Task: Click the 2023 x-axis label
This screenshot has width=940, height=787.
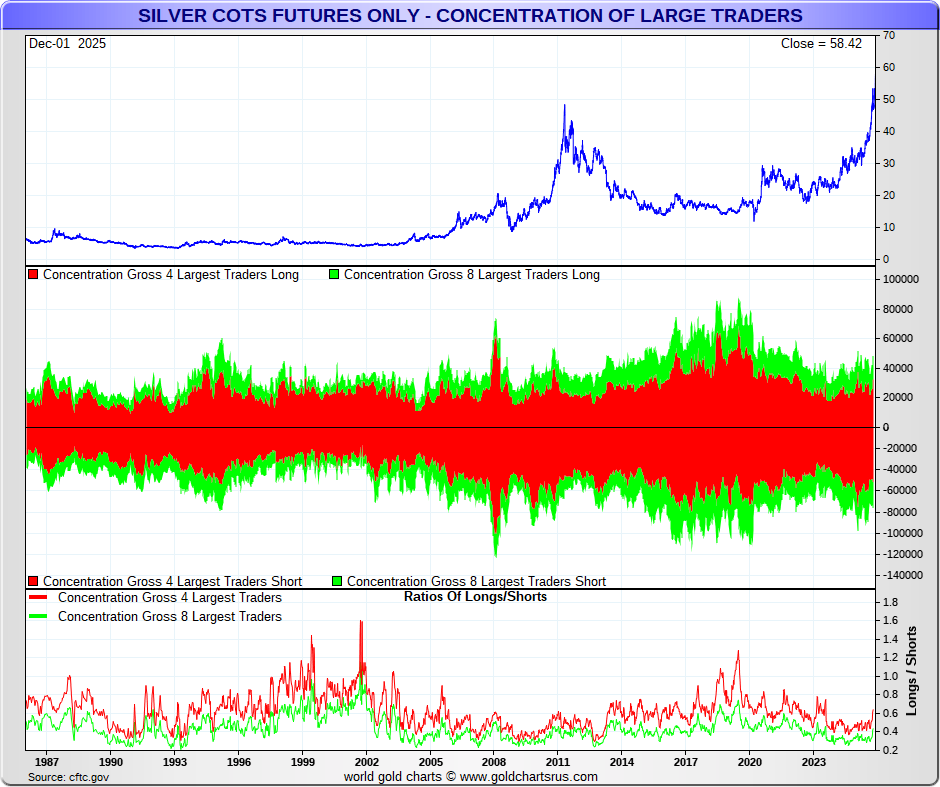Action: (814, 762)
